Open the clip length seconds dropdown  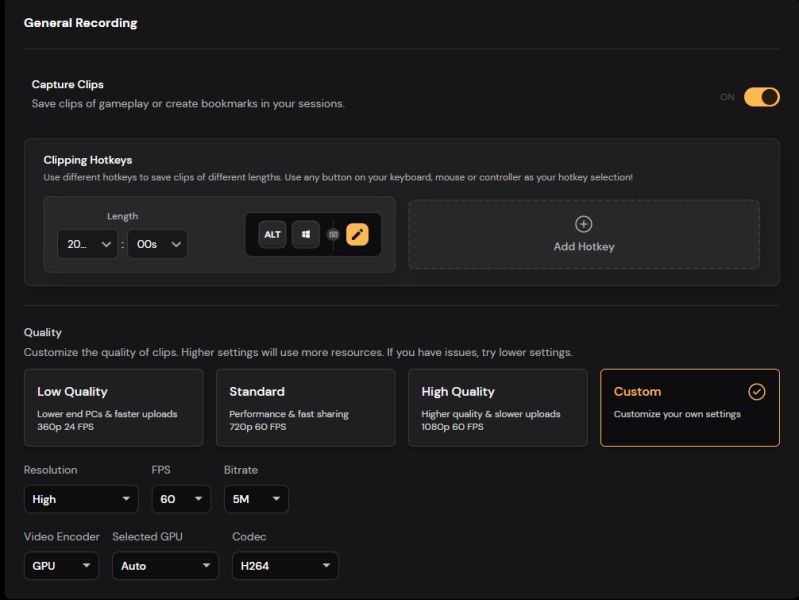[157, 244]
